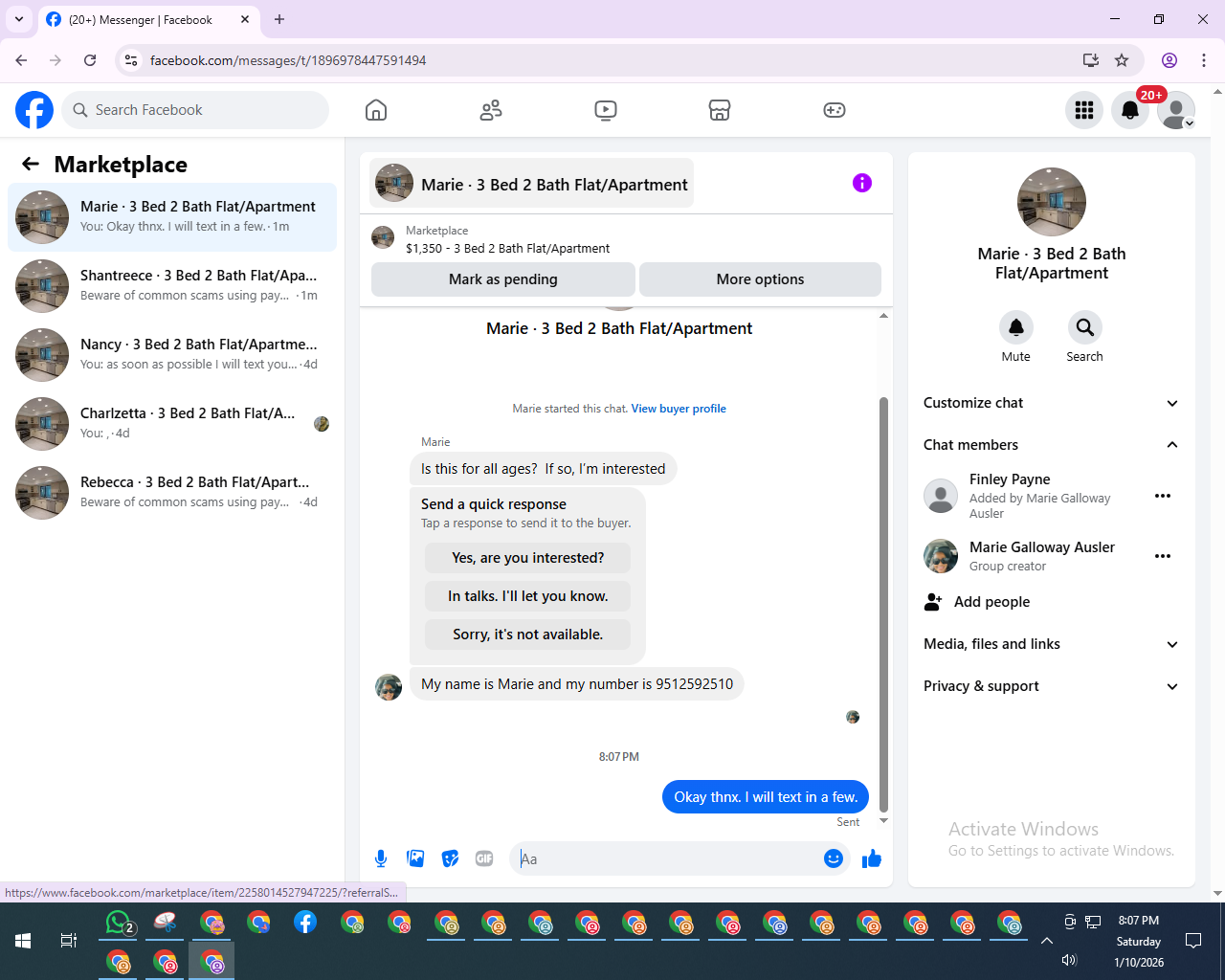
Task: Open Charlzetta conversation in list
Action: pyautogui.click(x=172, y=424)
